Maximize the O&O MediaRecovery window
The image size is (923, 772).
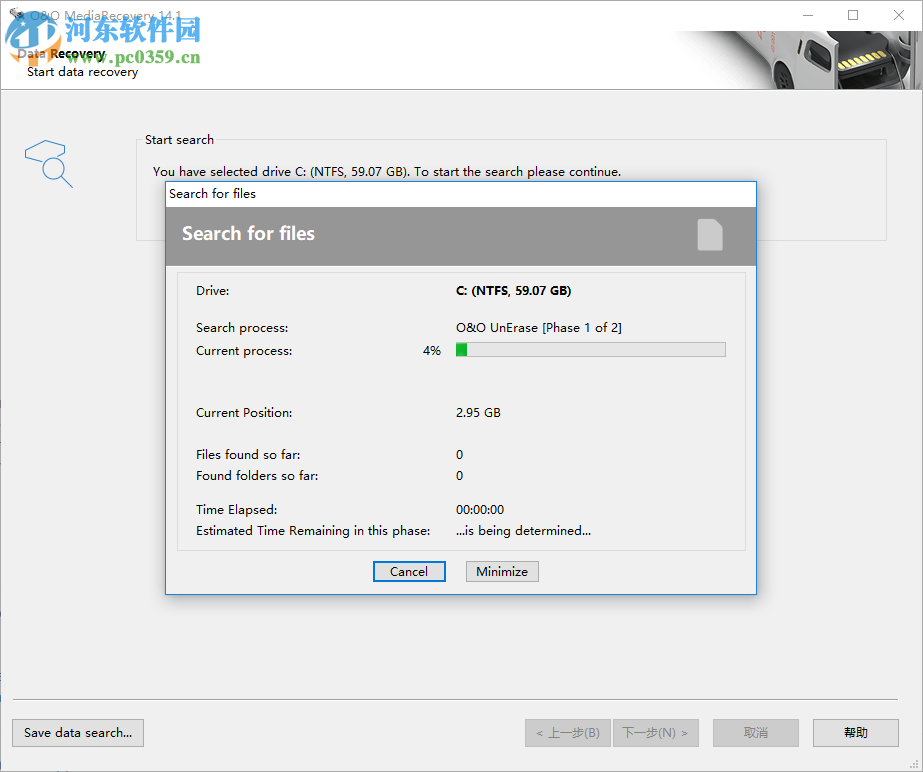point(853,15)
